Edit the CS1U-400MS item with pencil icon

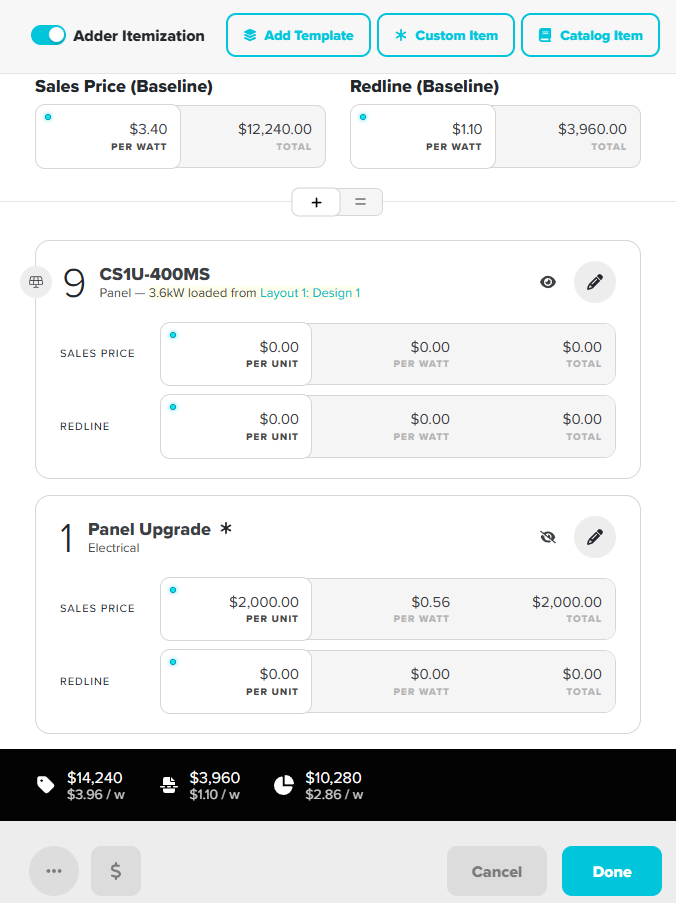coord(595,282)
